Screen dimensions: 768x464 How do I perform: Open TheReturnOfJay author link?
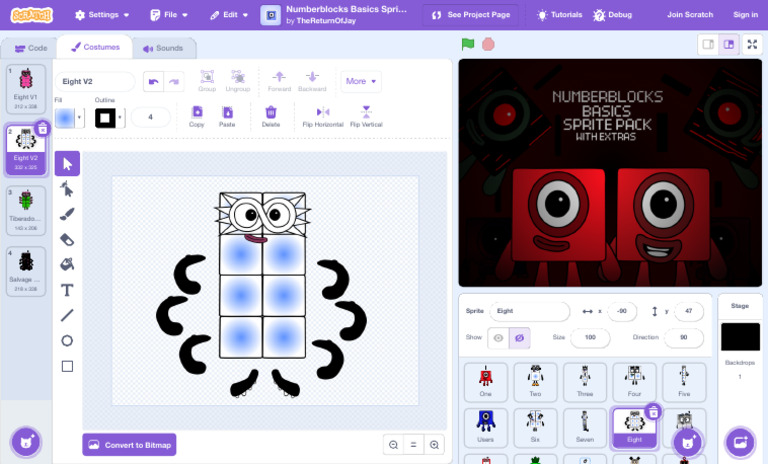point(326,21)
